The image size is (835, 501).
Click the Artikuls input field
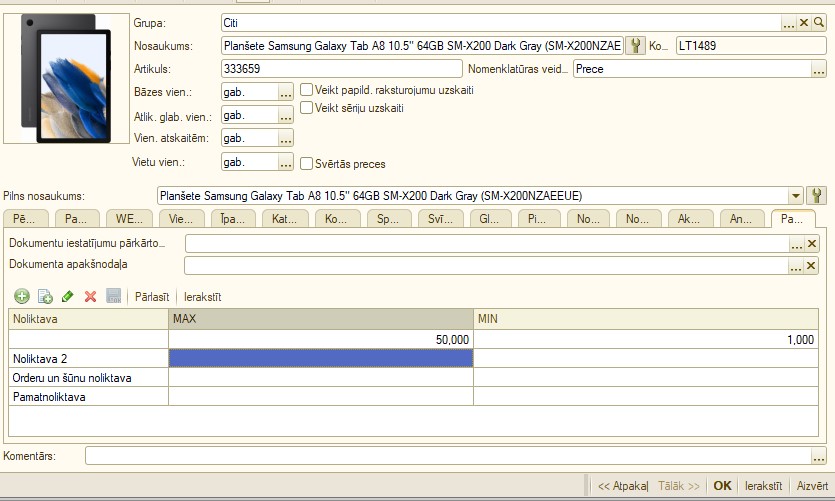pos(340,69)
